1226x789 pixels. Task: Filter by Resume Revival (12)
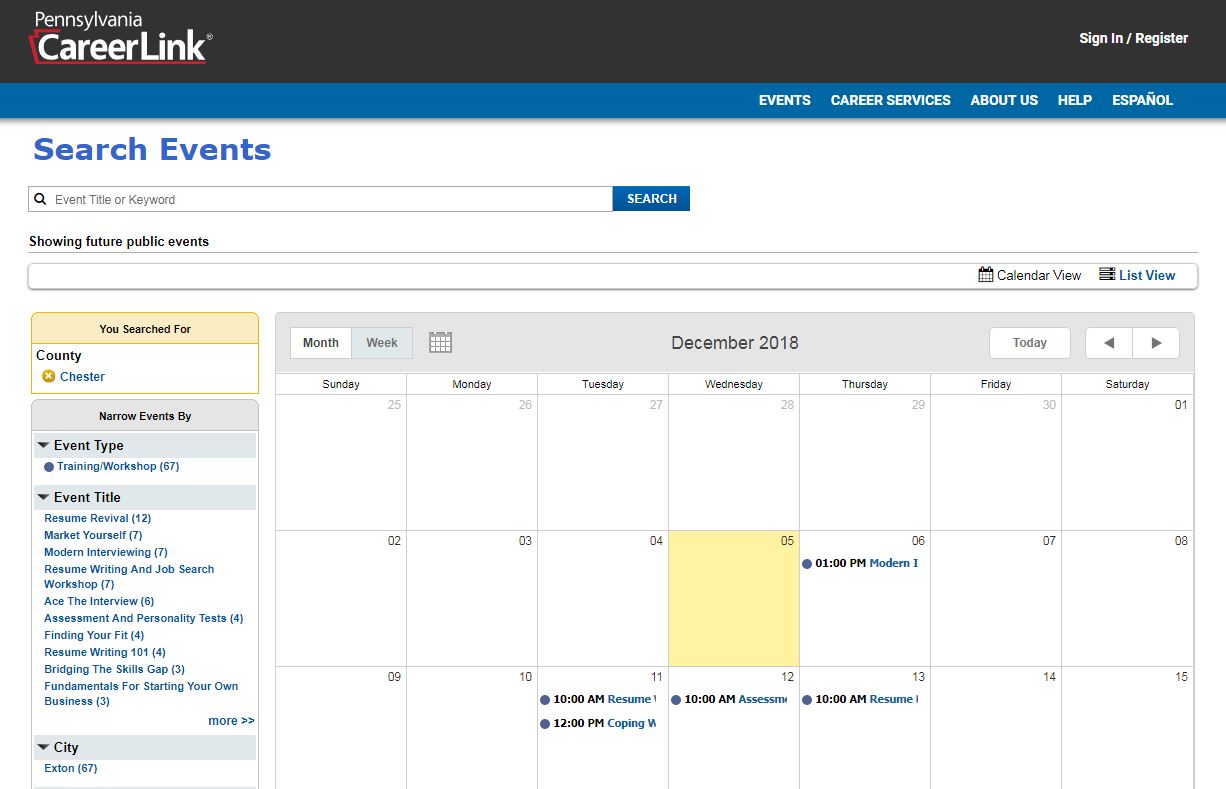(x=98, y=518)
